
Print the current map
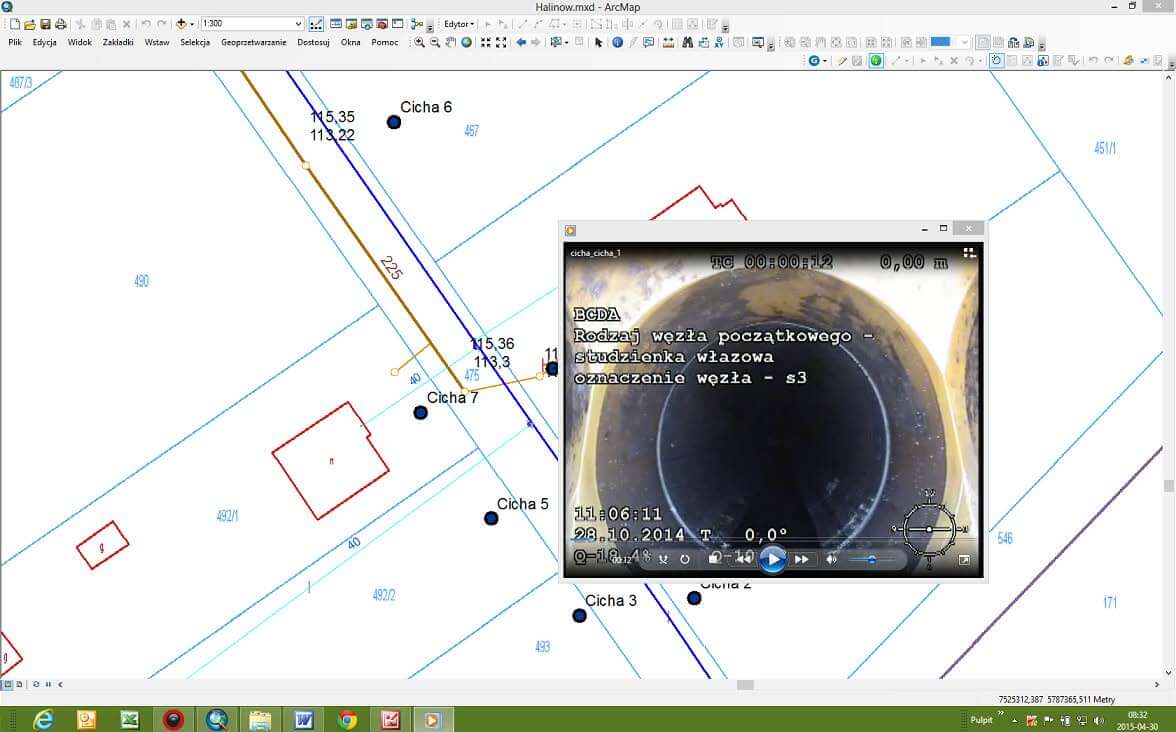point(61,24)
